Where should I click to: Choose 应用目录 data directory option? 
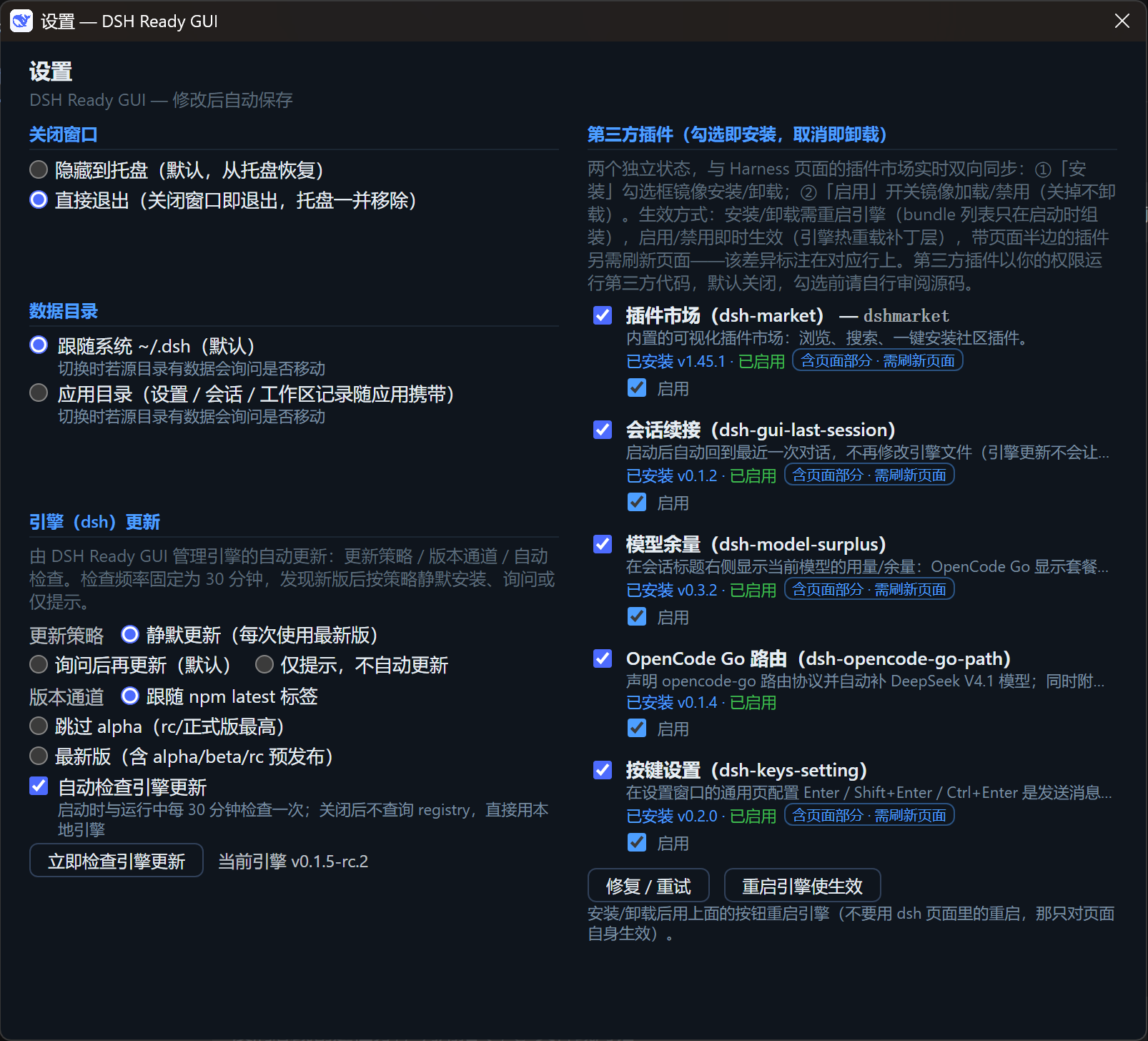pyautogui.click(x=39, y=393)
